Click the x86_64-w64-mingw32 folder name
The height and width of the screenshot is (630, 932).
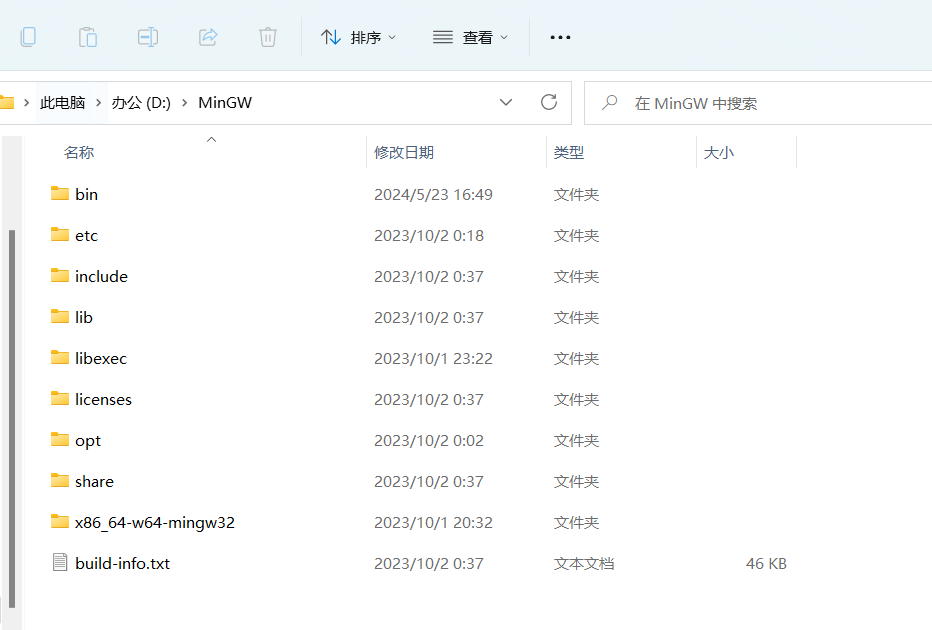click(x=155, y=522)
